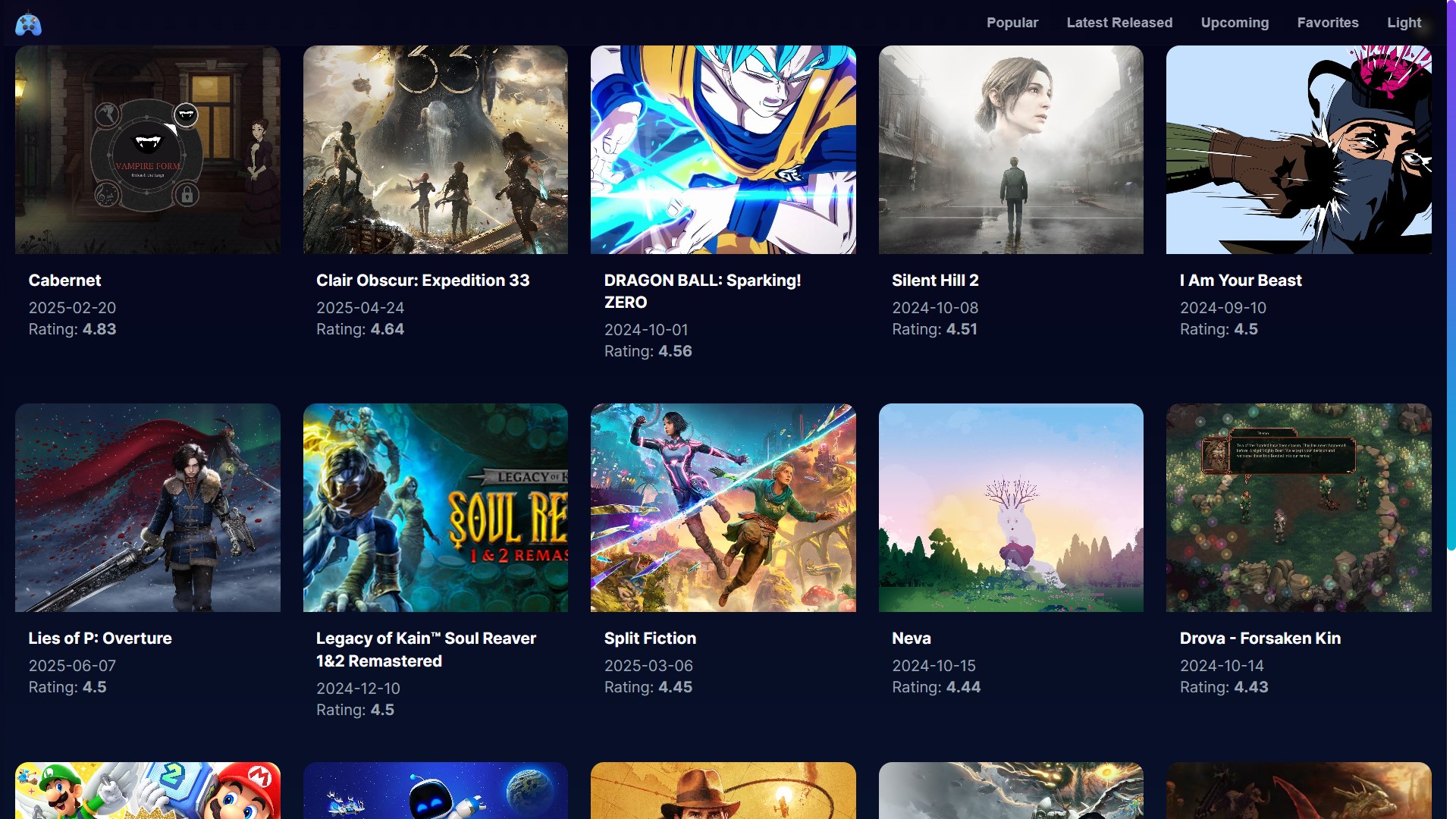The image size is (1456, 819).
Task: Open Drova - Forsaken Kin screenshot
Action: click(1299, 507)
